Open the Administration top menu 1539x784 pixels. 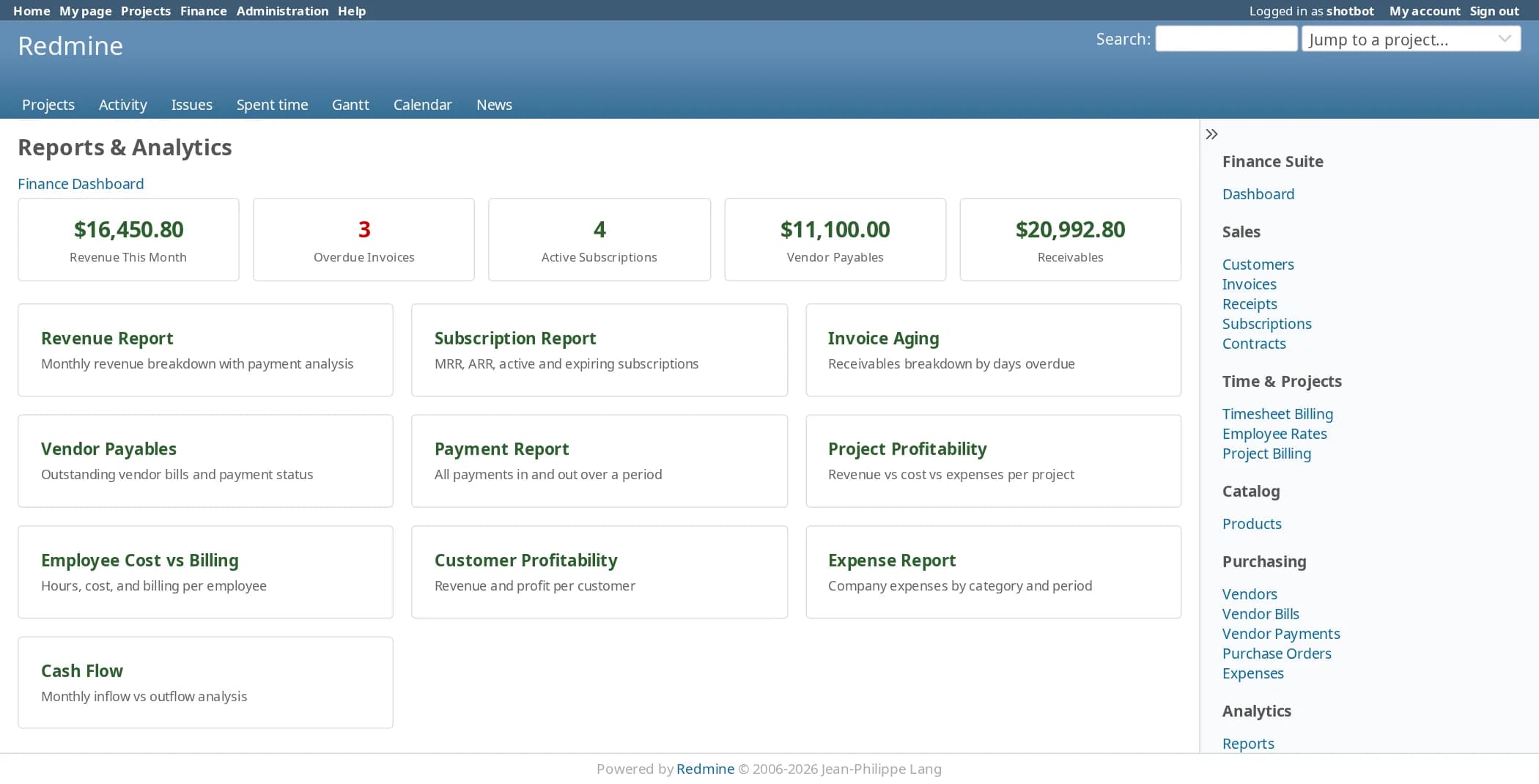(282, 11)
